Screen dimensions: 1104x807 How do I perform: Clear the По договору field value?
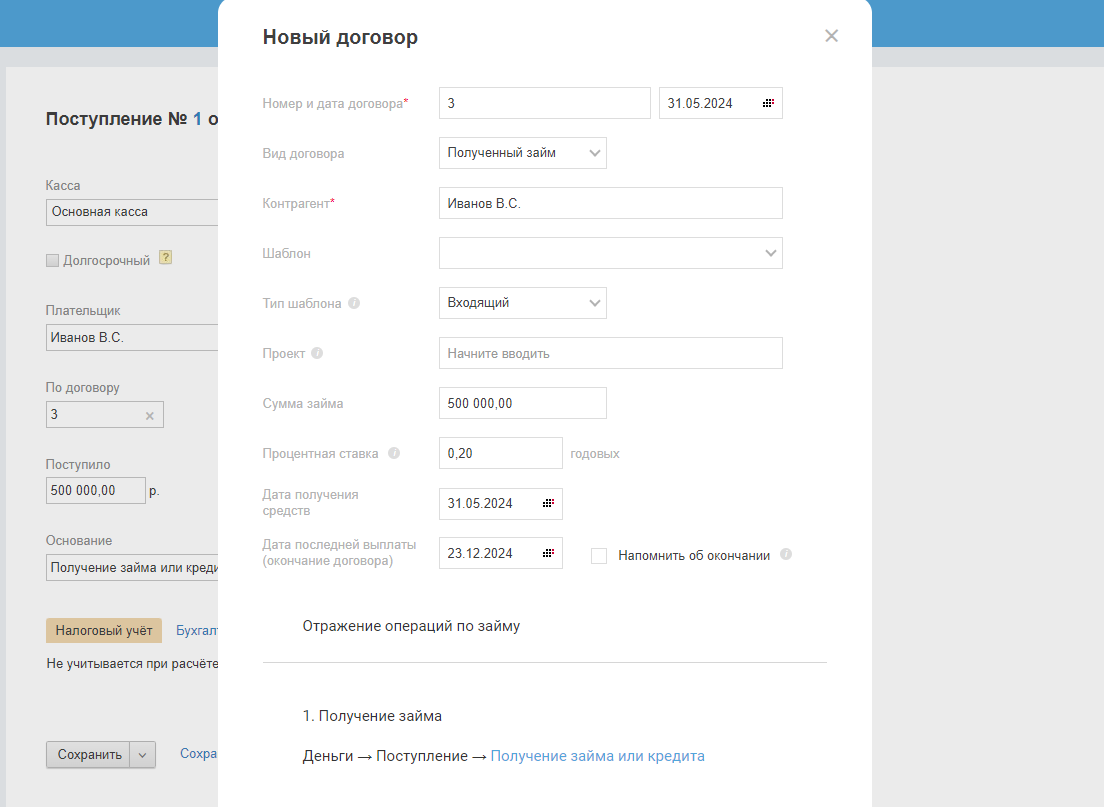pyautogui.click(x=150, y=416)
